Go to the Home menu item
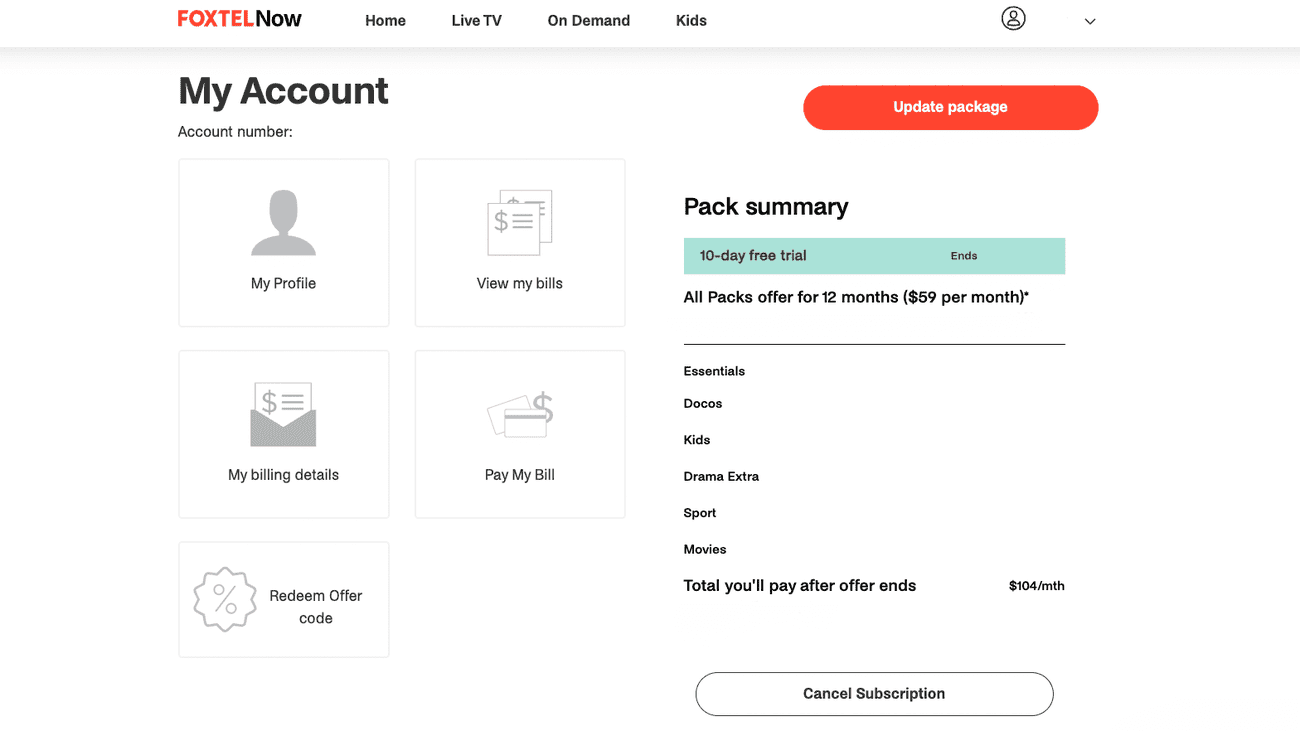Screen dimensions: 1300x731 pos(385,21)
